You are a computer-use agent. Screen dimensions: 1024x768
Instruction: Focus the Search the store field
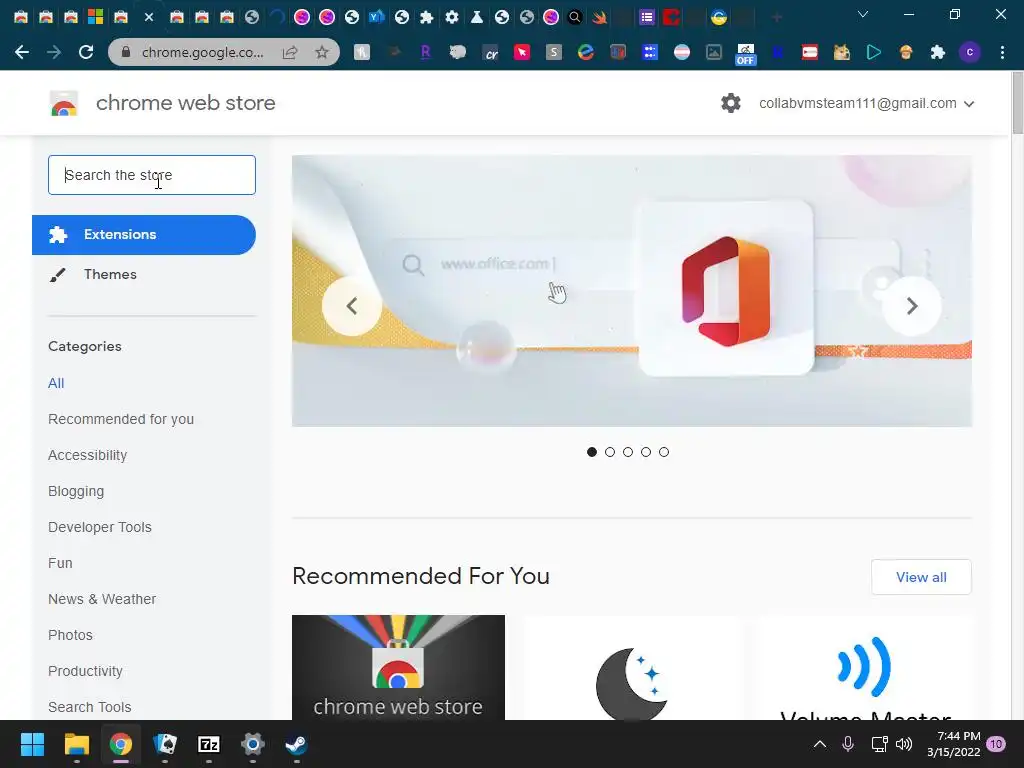(152, 175)
